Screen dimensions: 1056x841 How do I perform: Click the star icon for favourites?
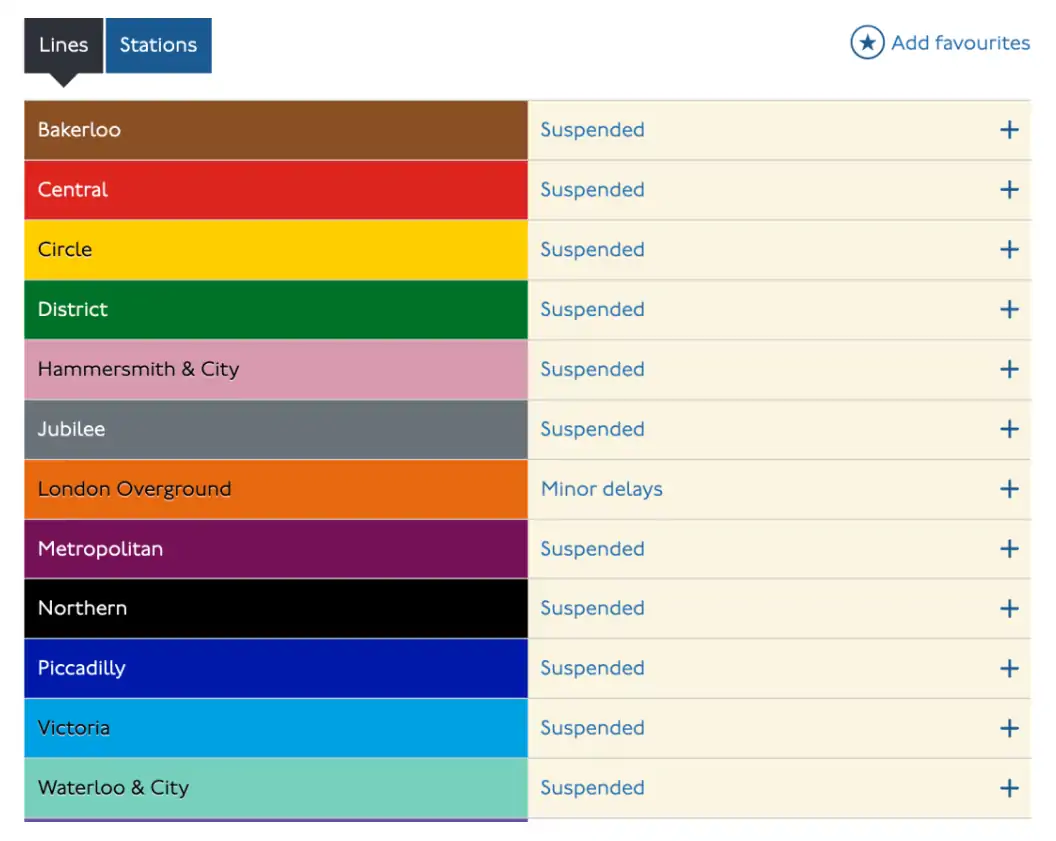coord(867,43)
